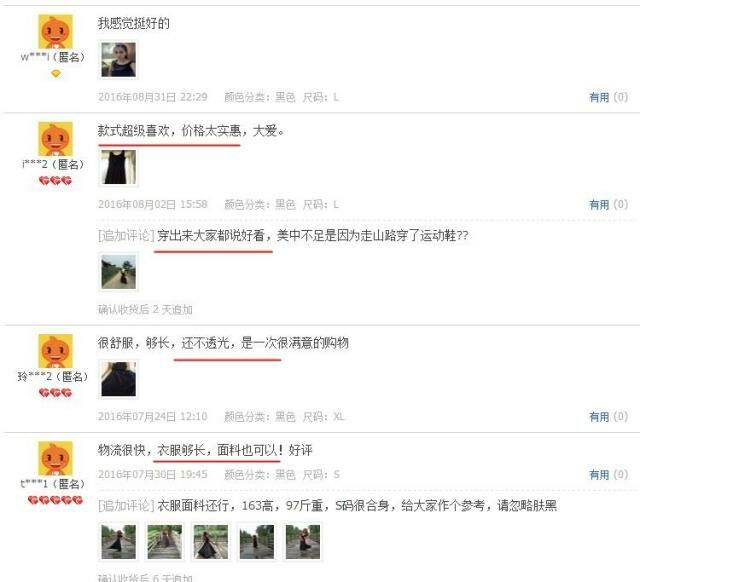750x582 pixels.
Task: Open woman photo thumbnail in first review
Action: [x=119, y=60]
